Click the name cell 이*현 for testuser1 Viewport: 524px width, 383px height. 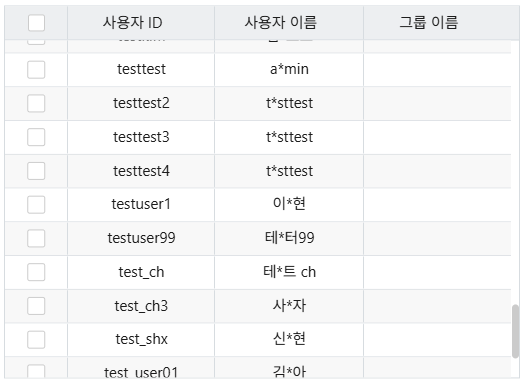tap(289, 205)
